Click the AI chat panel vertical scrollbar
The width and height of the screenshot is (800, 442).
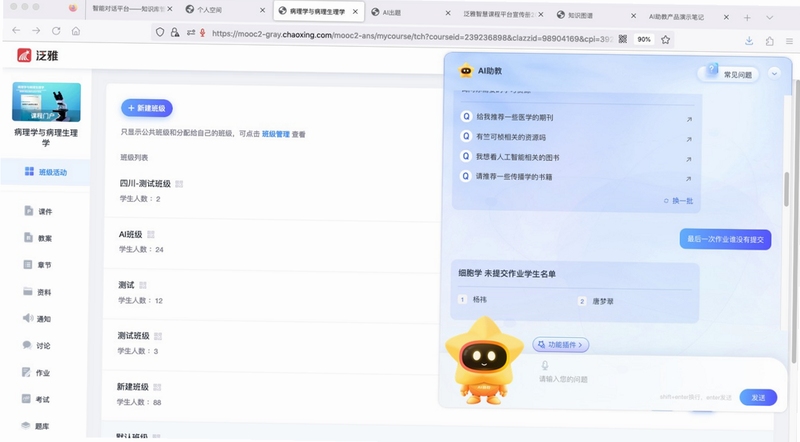pyautogui.click(x=786, y=189)
